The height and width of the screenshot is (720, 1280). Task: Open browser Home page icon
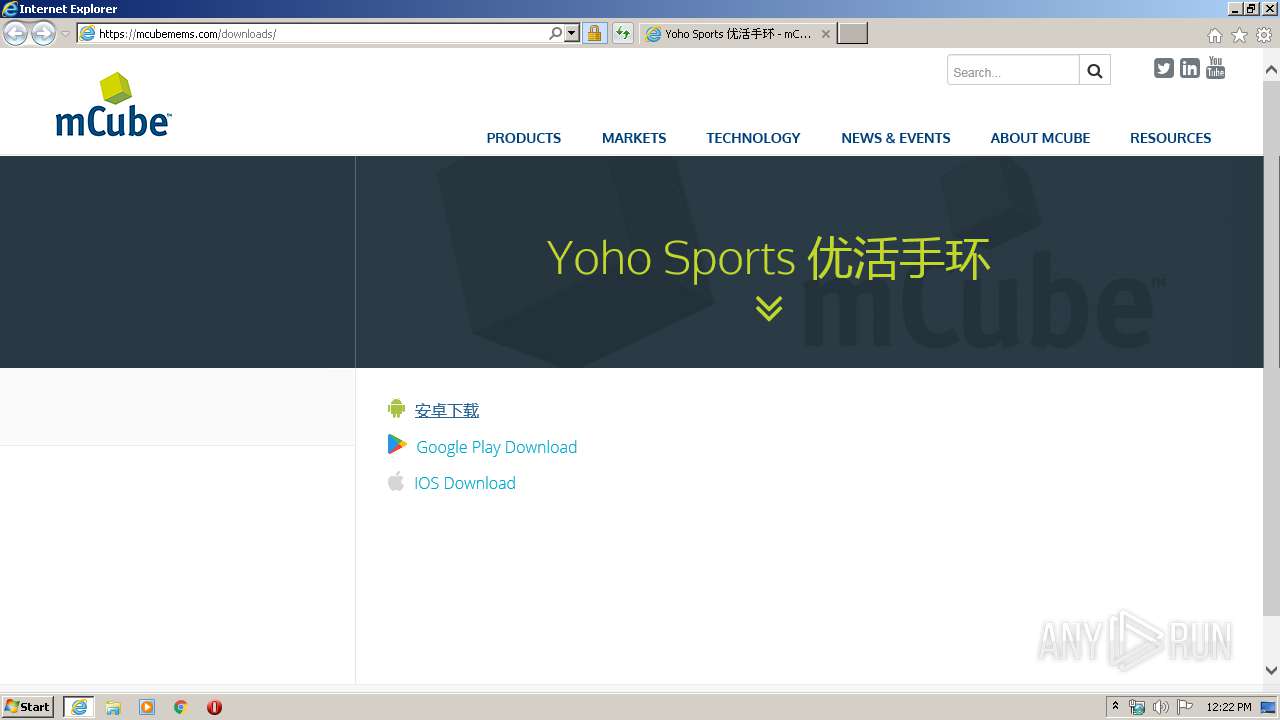1215,35
